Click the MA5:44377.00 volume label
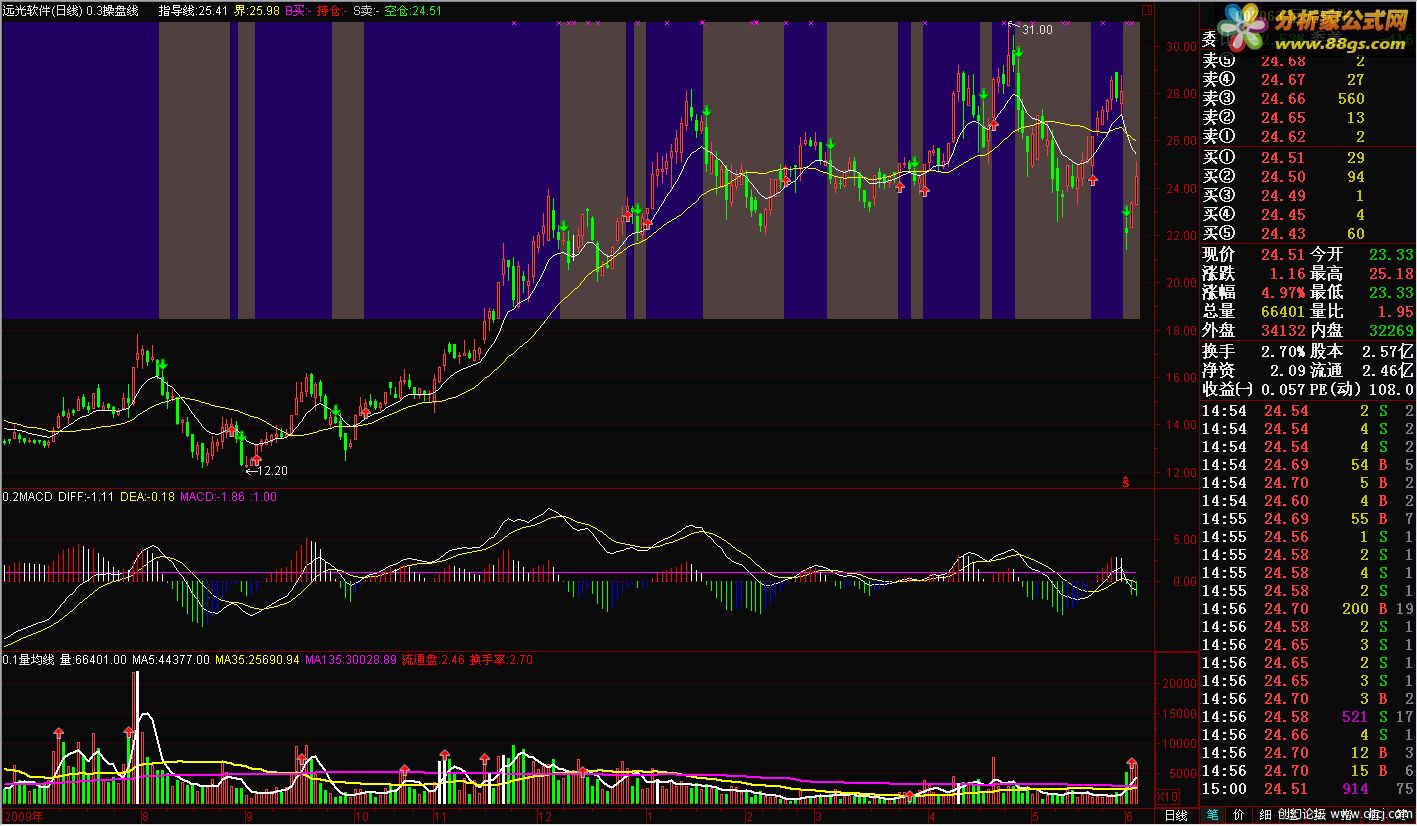 173,660
